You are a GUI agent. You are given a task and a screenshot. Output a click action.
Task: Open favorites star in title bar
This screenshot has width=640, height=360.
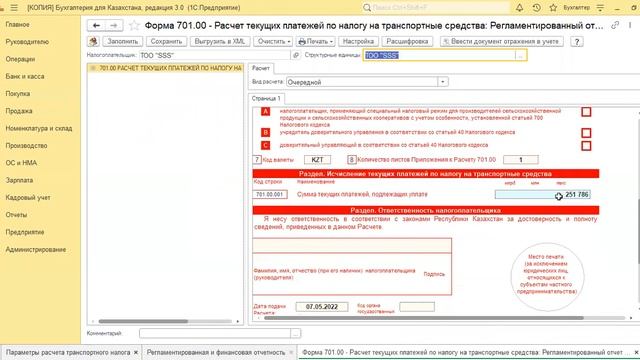[x=553, y=7]
